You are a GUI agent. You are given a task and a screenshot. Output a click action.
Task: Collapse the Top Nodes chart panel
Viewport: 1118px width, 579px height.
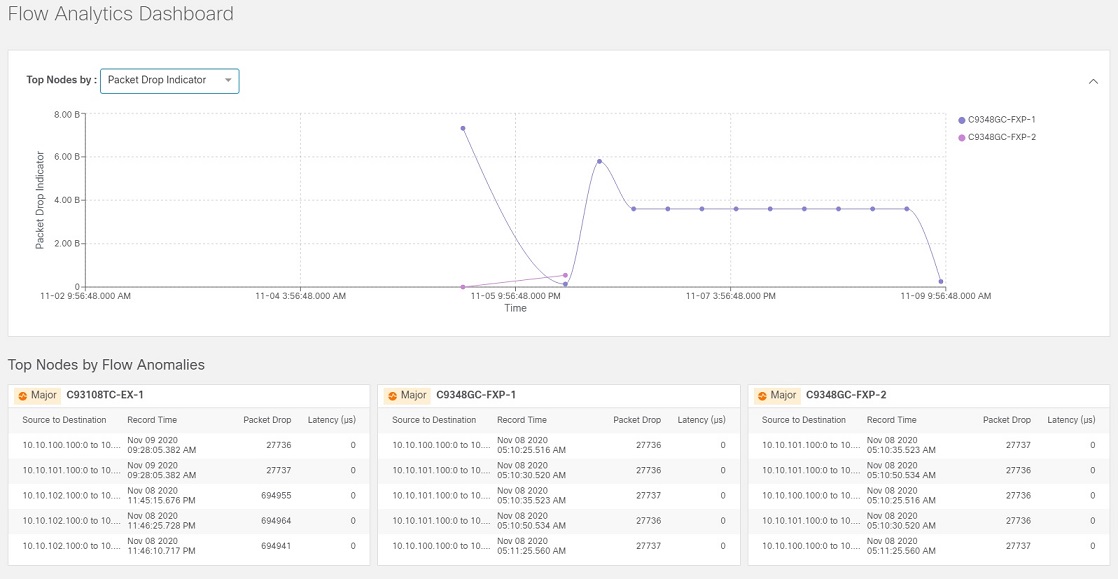pos(1093,81)
